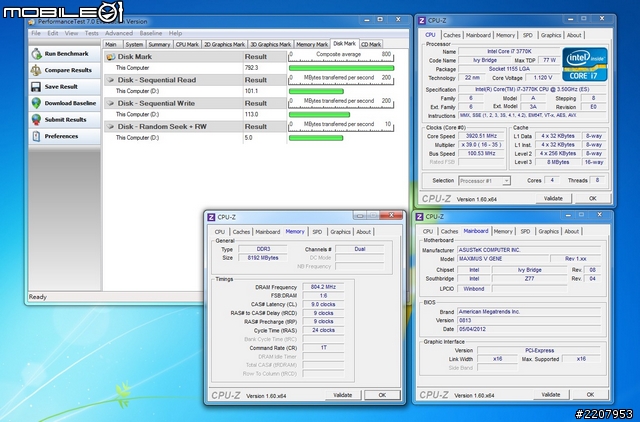Click the 792.3 Disk Mark result value
The height and width of the screenshot is (422, 640).
coord(251,68)
